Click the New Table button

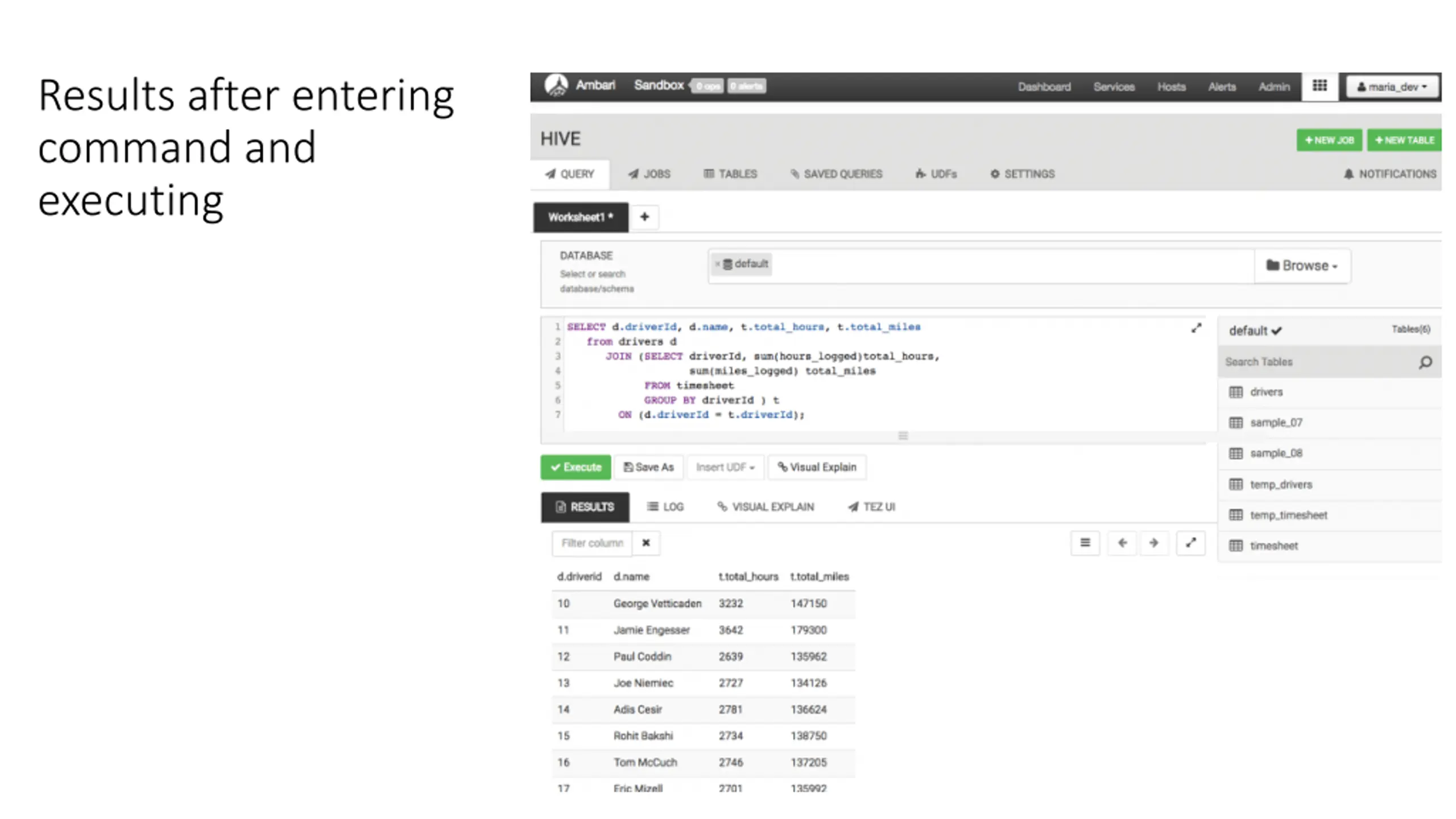click(1404, 140)
